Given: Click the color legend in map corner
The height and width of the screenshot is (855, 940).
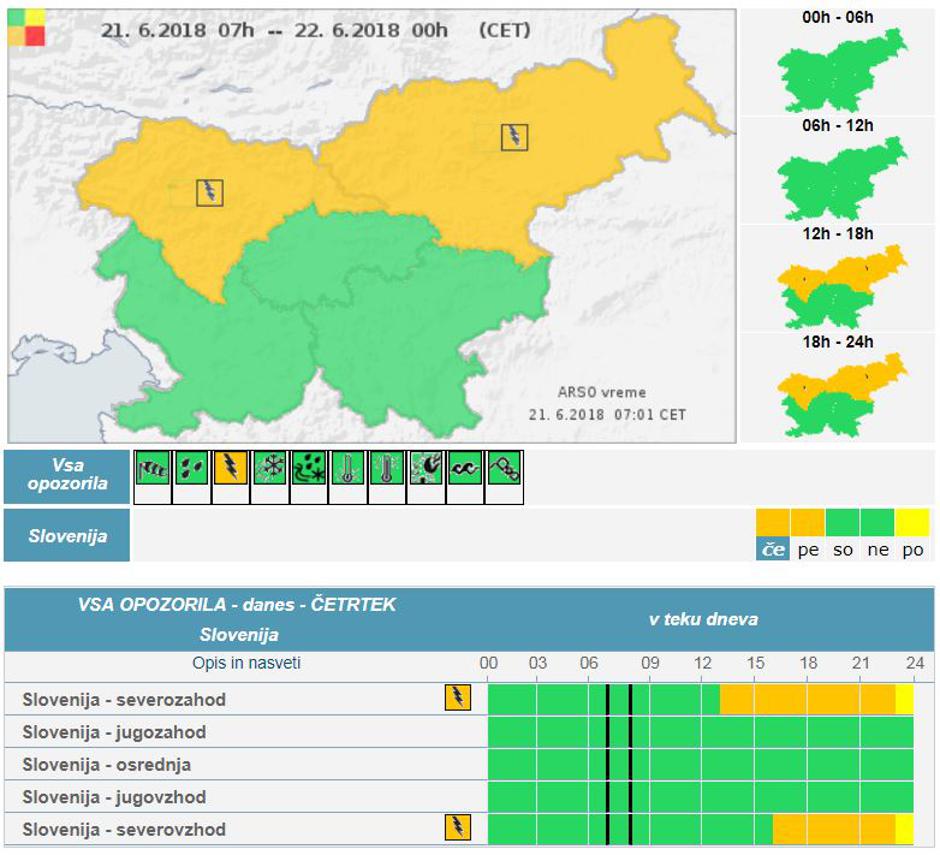Looking at the screenshot, I should [x=26, y=27].
